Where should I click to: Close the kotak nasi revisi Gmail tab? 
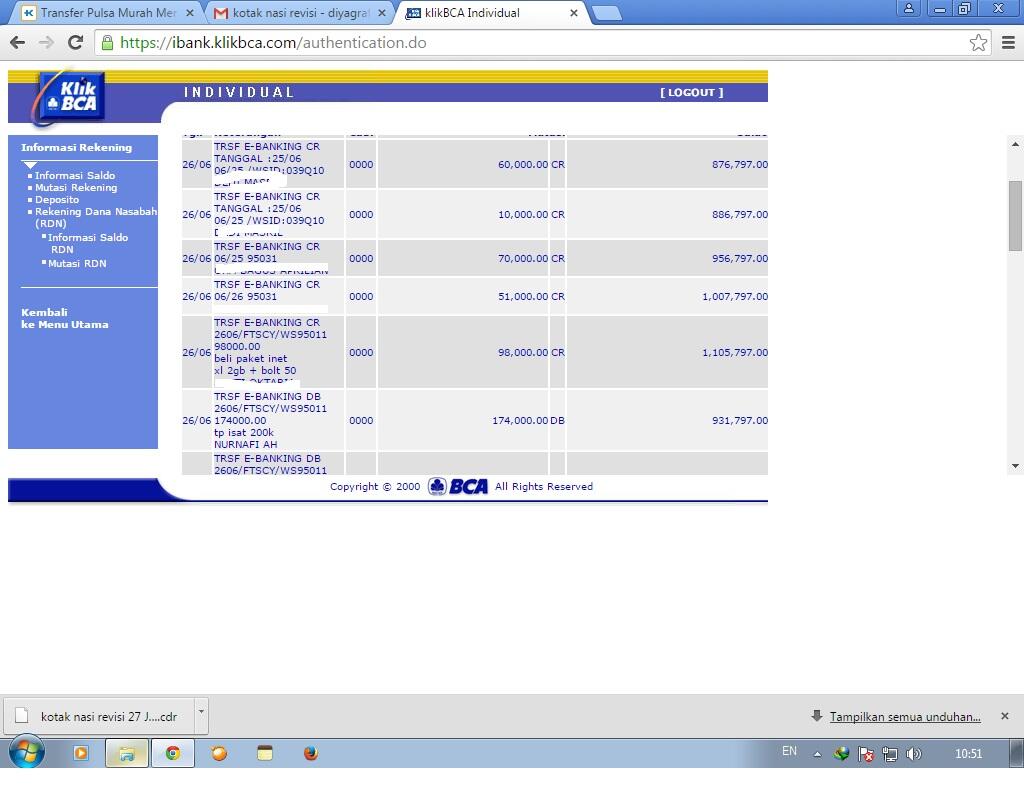(382, 13)
